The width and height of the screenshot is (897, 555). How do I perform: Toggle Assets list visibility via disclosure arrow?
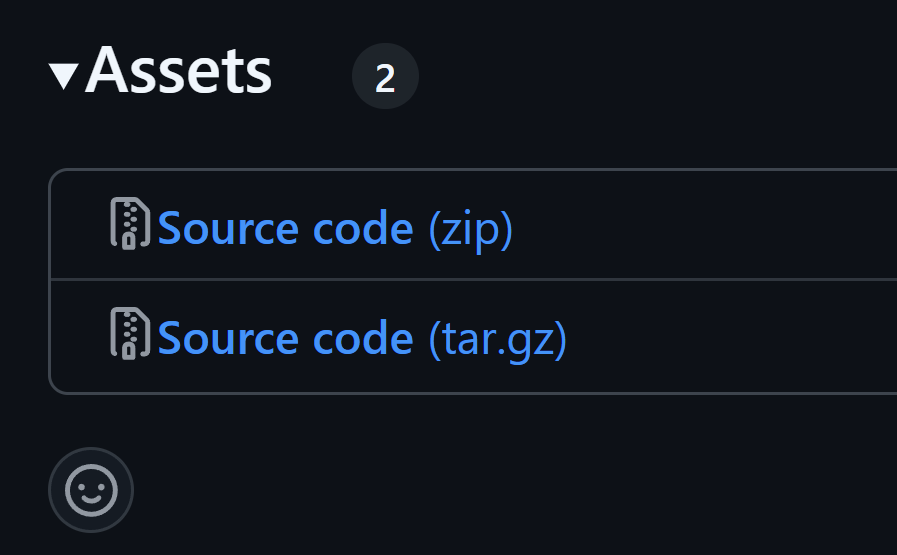63,77
